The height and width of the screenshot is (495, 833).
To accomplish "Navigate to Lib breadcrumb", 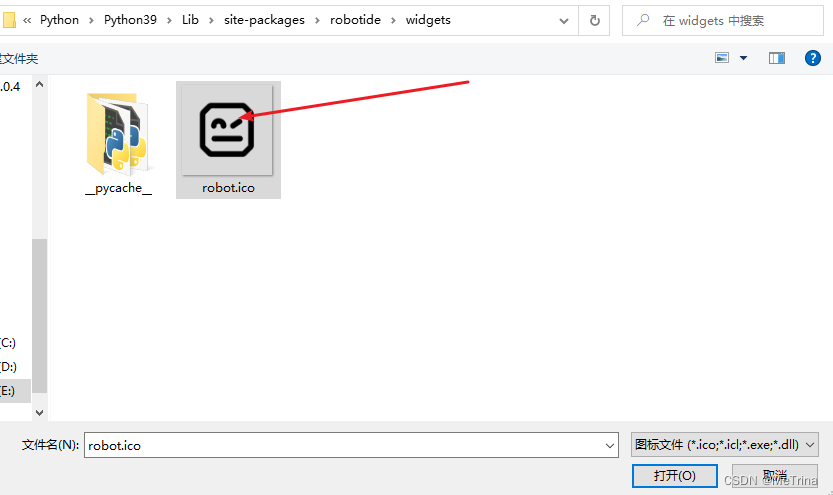I will pyautogui.click(x=190, y=20).
